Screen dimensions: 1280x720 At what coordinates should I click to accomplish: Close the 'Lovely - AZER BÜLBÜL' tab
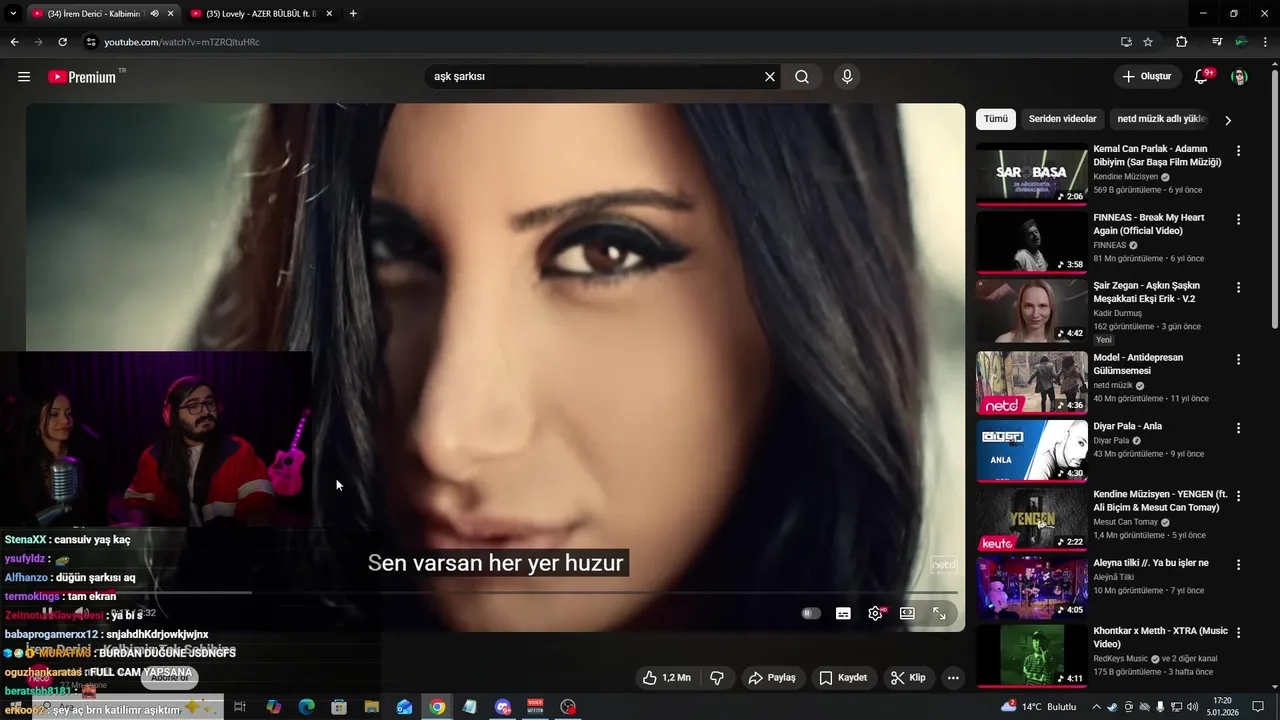coord(329,14)
